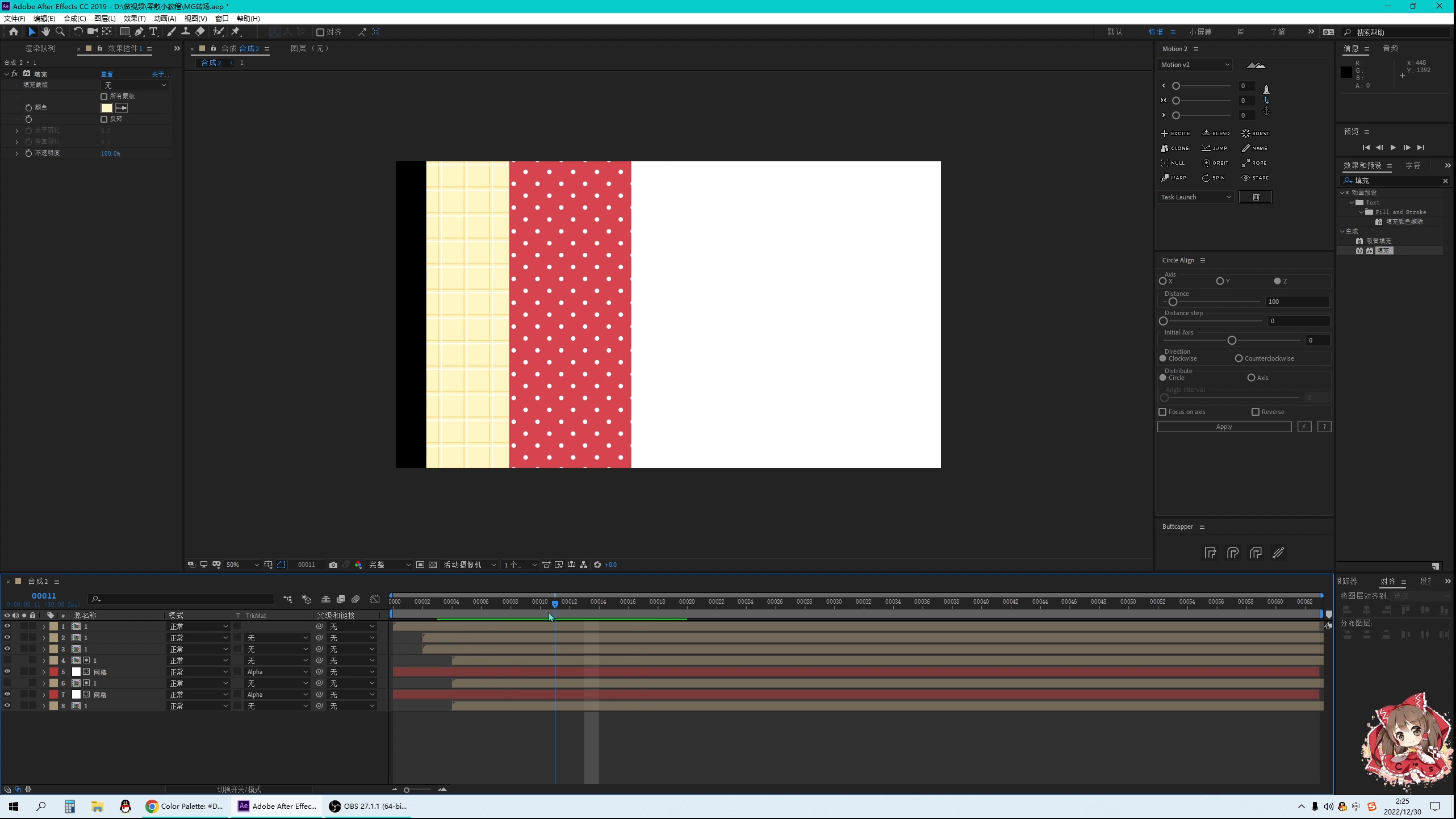Switch to the 渲染队列 tab
This screenshot has height=819, width=1456.
point(40,49)
